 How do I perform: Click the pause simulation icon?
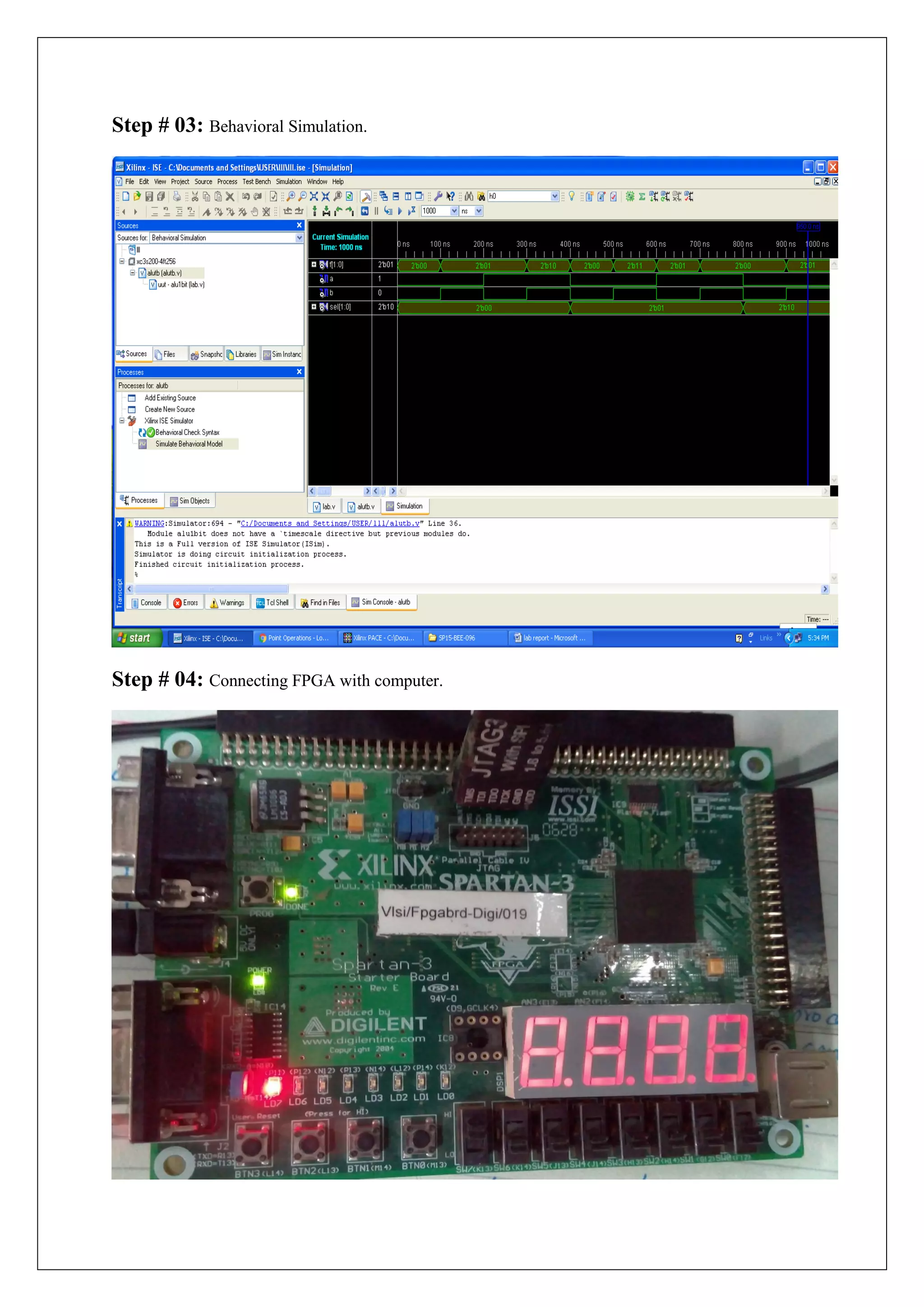tap(376, 211)
